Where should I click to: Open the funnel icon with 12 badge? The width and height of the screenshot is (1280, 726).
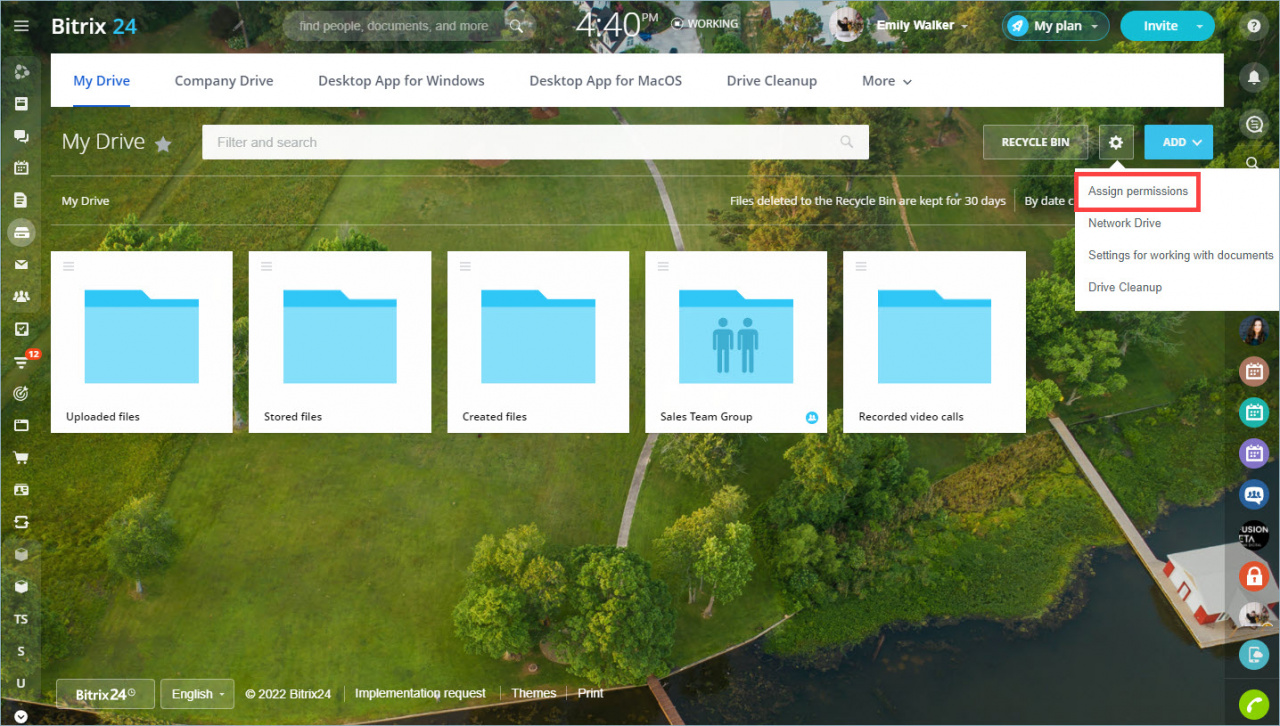tap(23, 361)
